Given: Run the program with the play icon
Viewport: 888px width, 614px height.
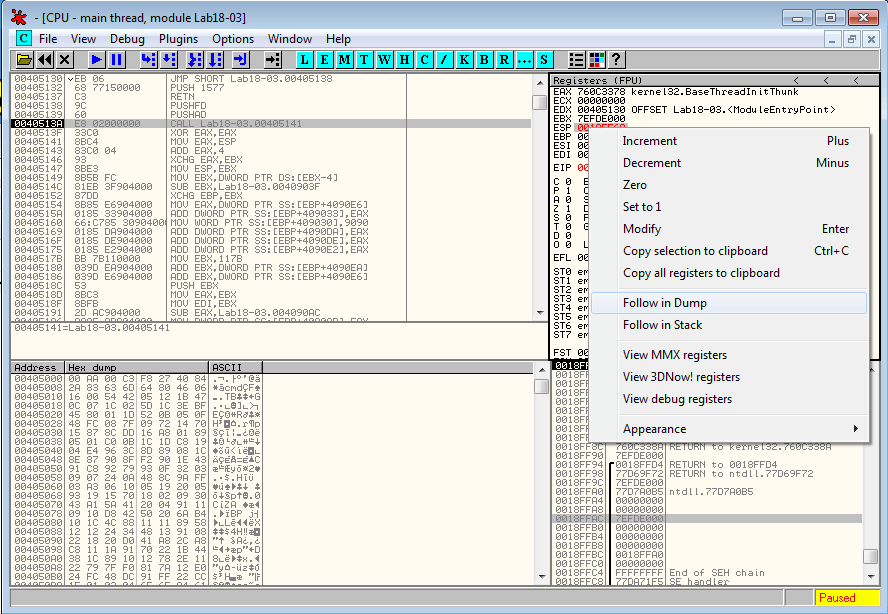Looking at the screenshot, I should point(97,60).
